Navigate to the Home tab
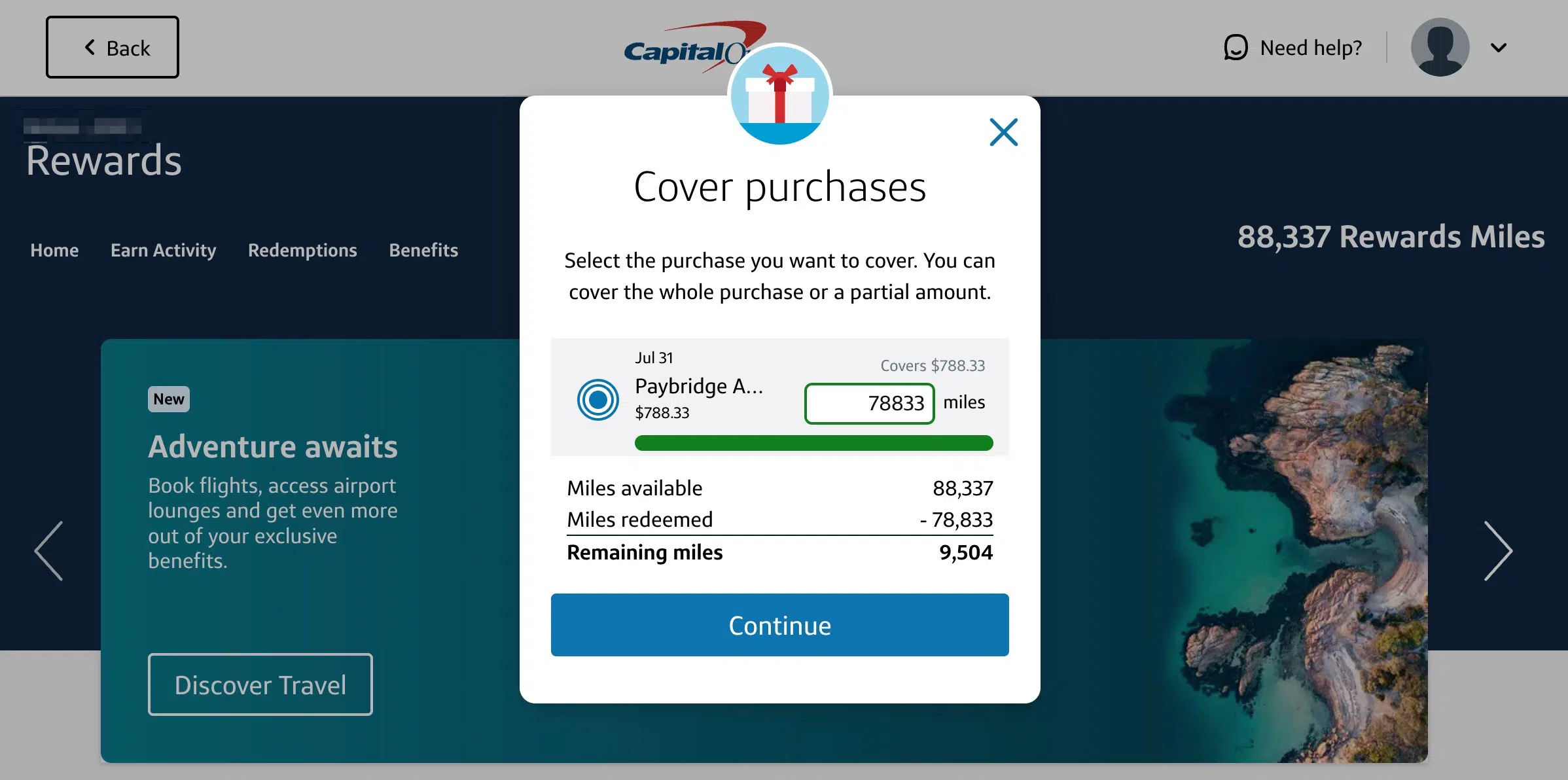The height and width of the screenshot is (780, 1568). (55, 250)
